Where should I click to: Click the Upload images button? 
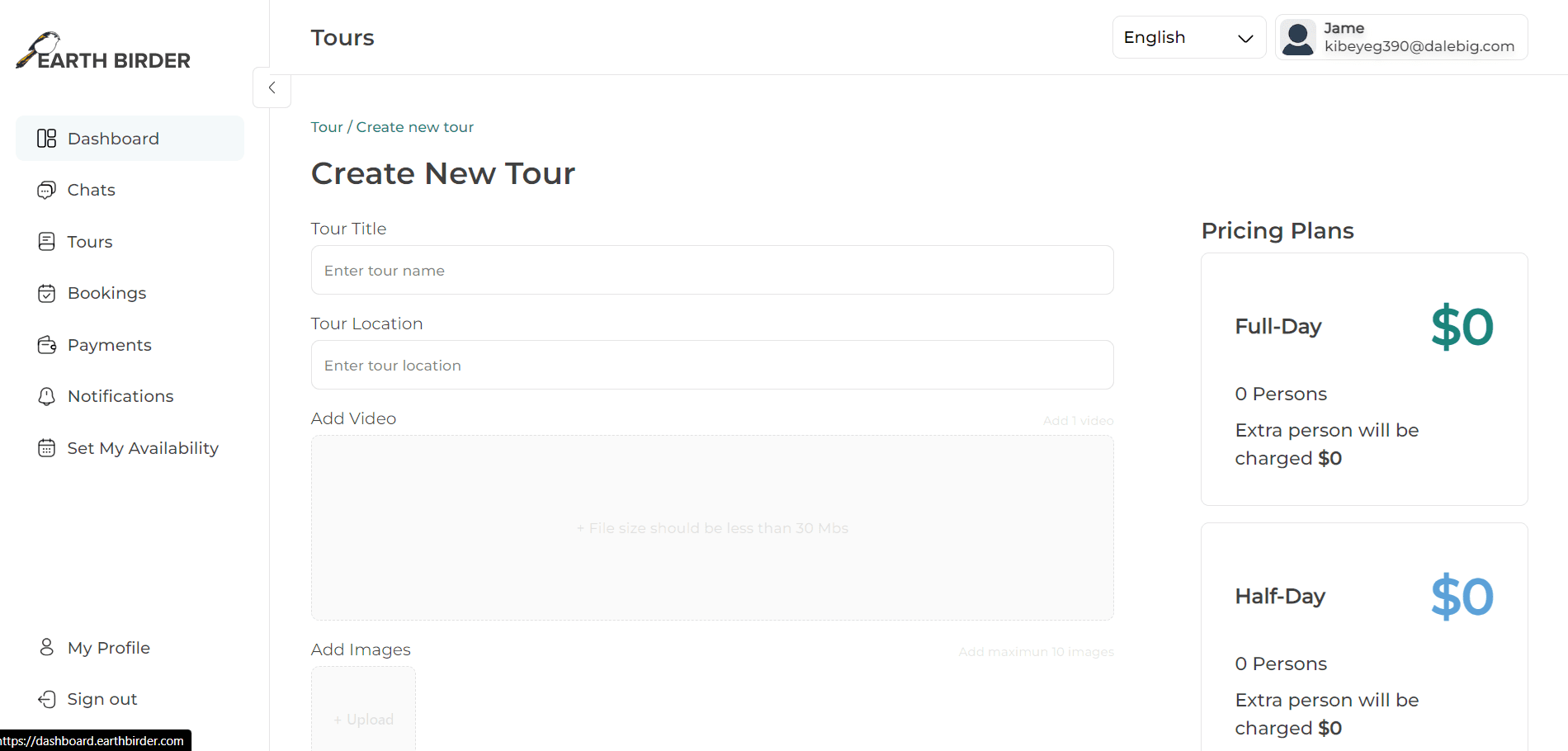click(363, 710)
